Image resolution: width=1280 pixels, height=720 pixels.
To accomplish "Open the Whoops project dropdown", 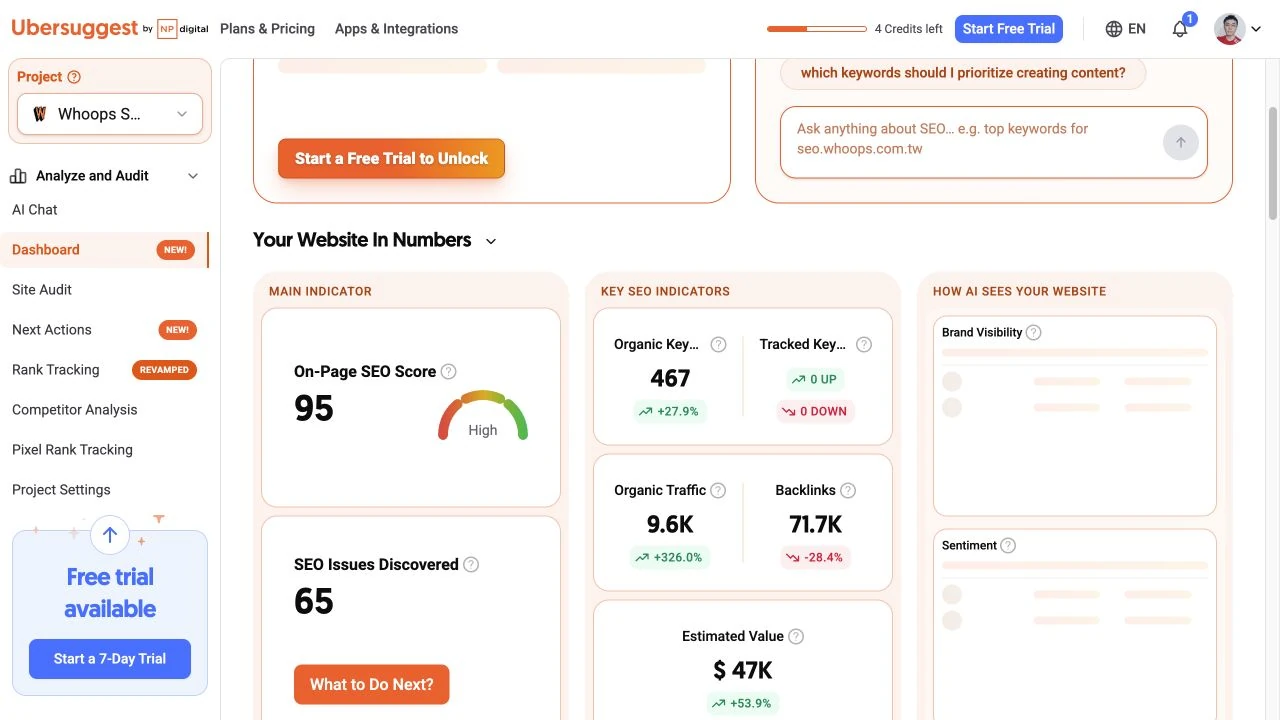I will point(110,114).
